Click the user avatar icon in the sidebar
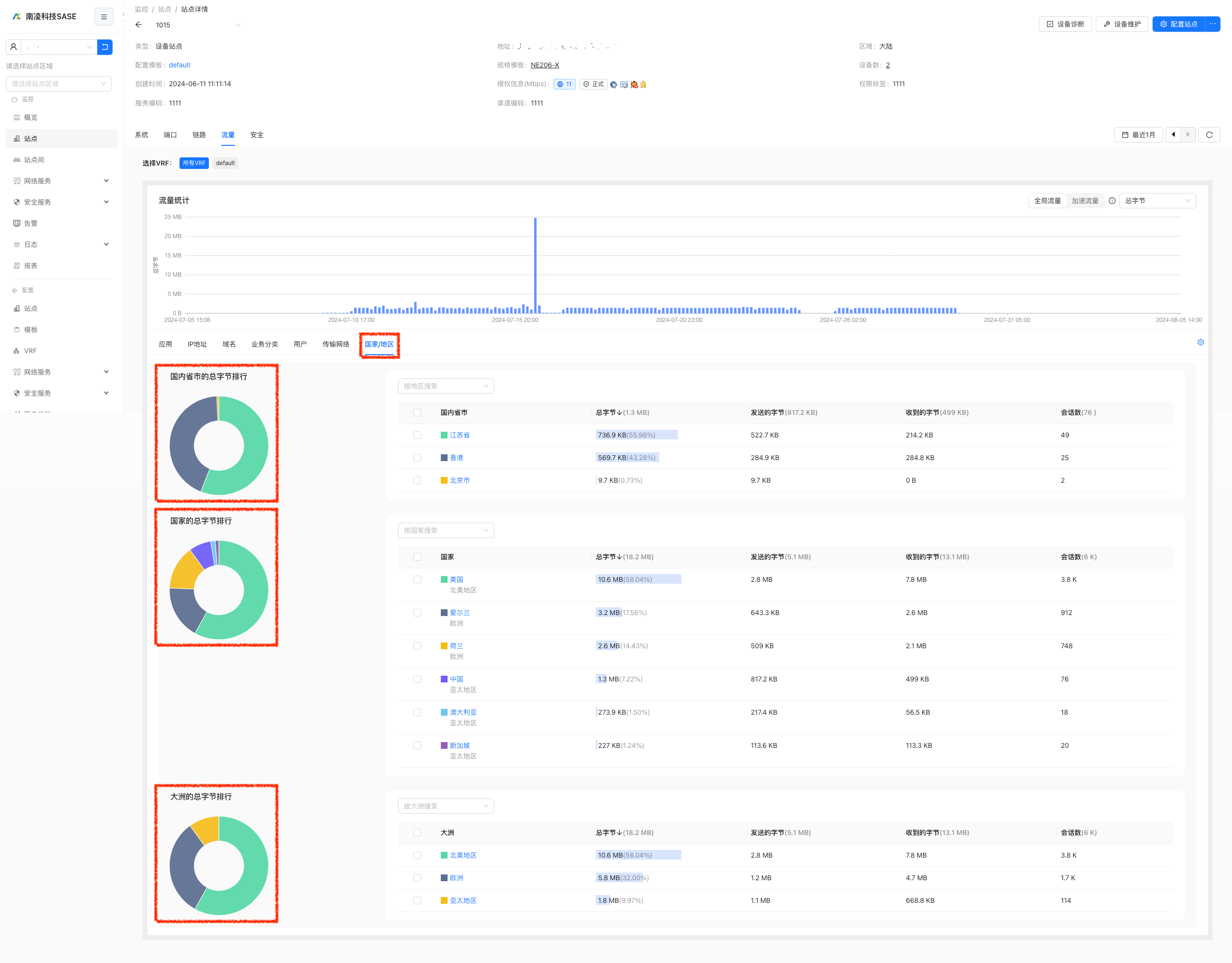 coord(13,47)
